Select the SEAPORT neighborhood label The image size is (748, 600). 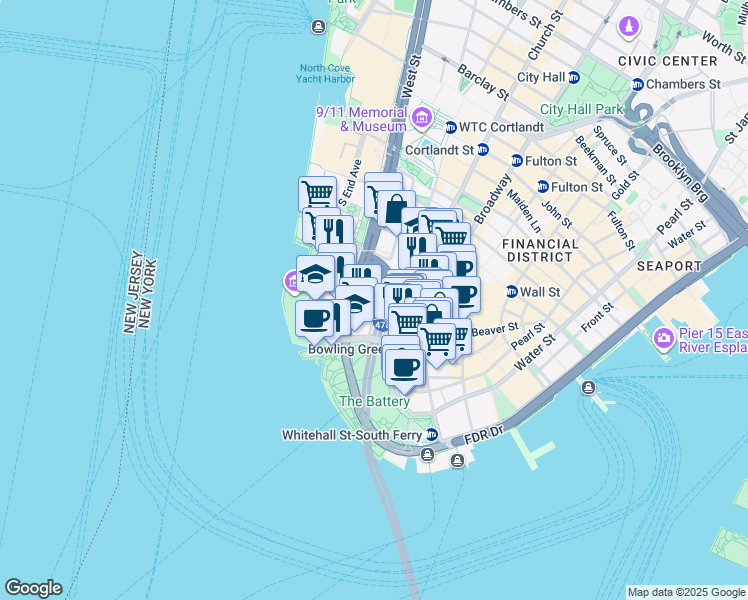(x=669, y=266)
